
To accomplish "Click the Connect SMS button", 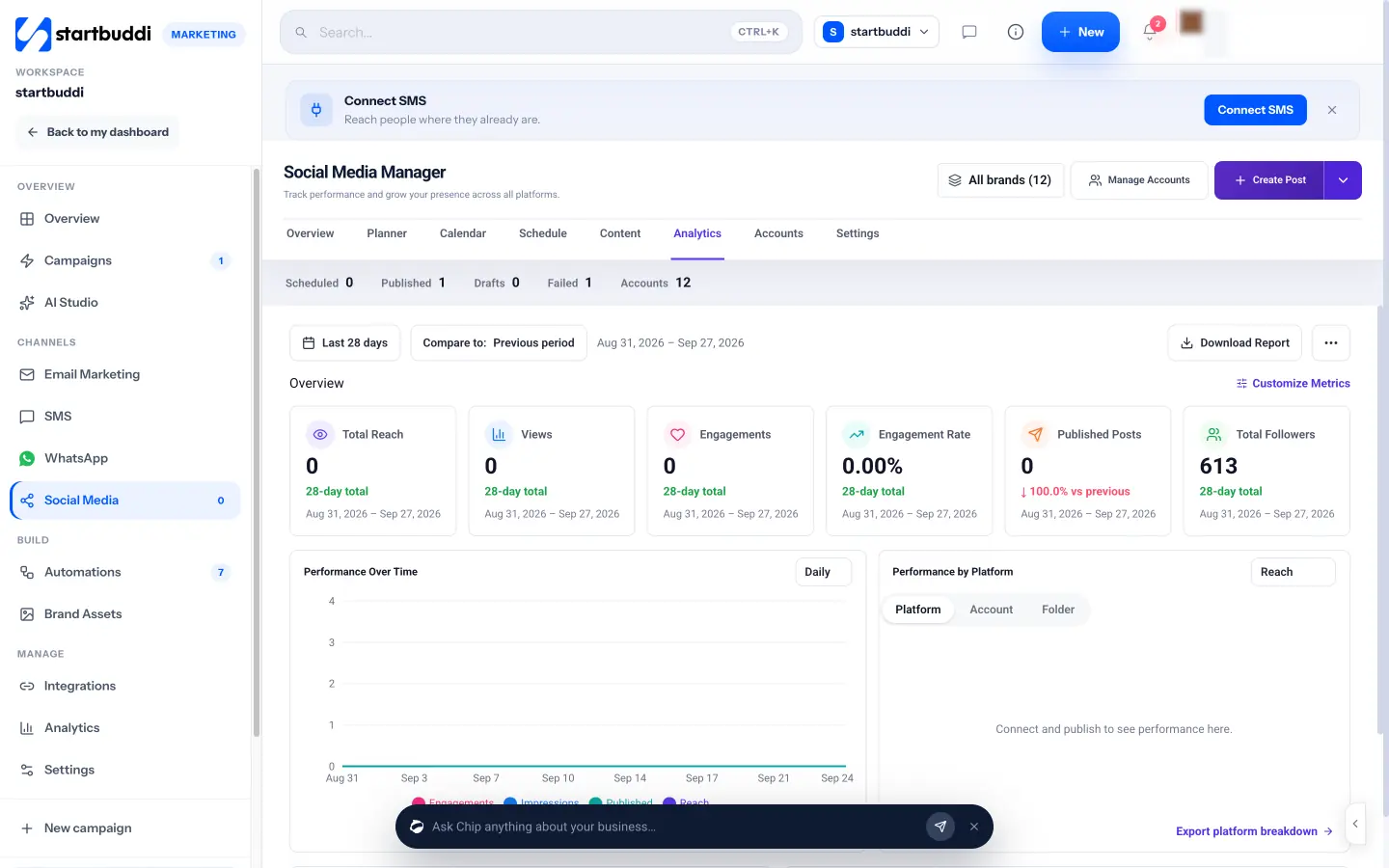I will click(x=1255, y=110).
